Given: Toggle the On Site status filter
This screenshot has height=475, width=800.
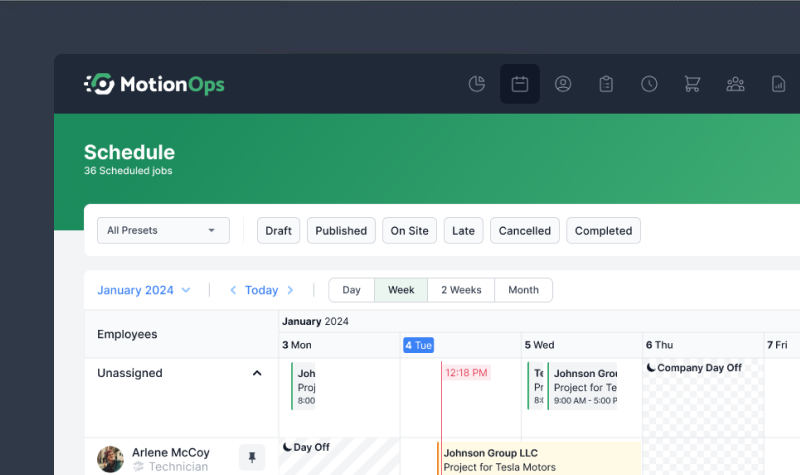Looking at the screenshot, I should (x=409, y=231).
